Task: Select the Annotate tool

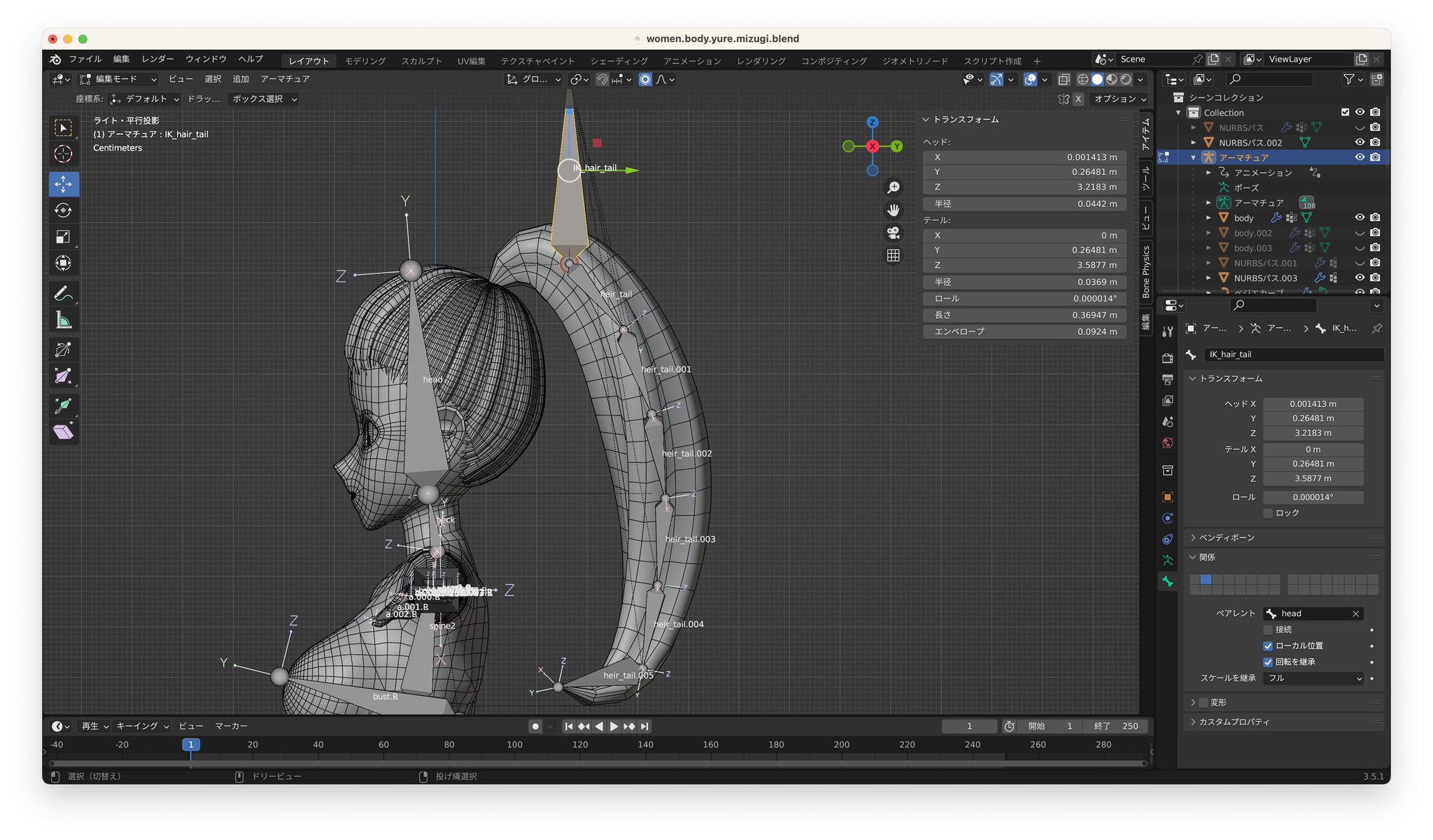Action: click(63, 292)
